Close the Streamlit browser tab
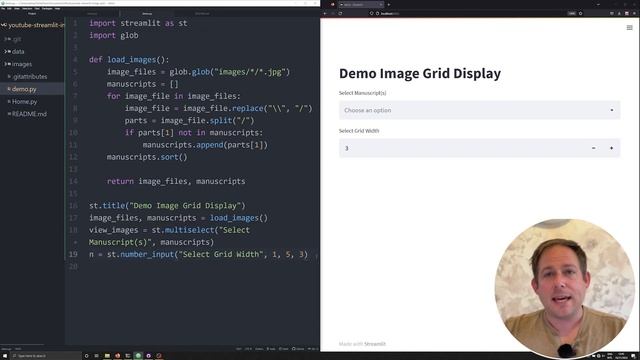640x360 pixels. (381, 4)
